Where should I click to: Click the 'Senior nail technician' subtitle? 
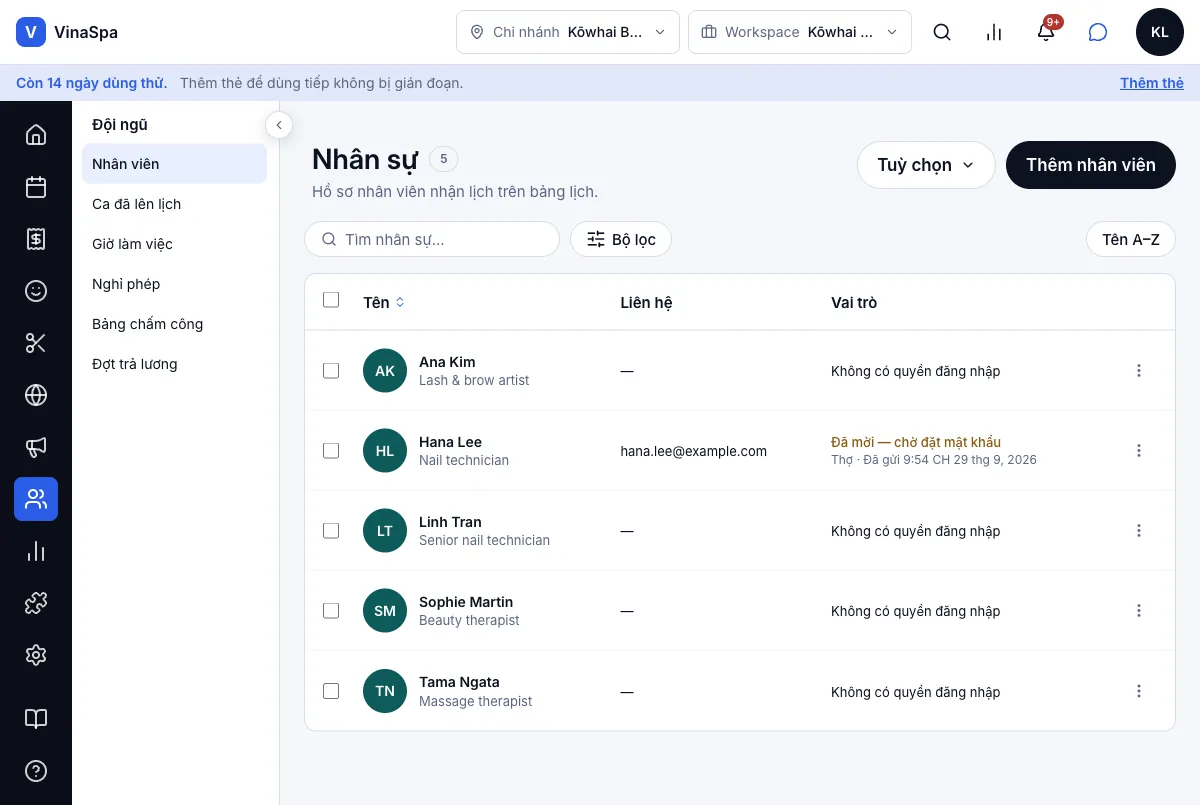[x=484, y=540]
